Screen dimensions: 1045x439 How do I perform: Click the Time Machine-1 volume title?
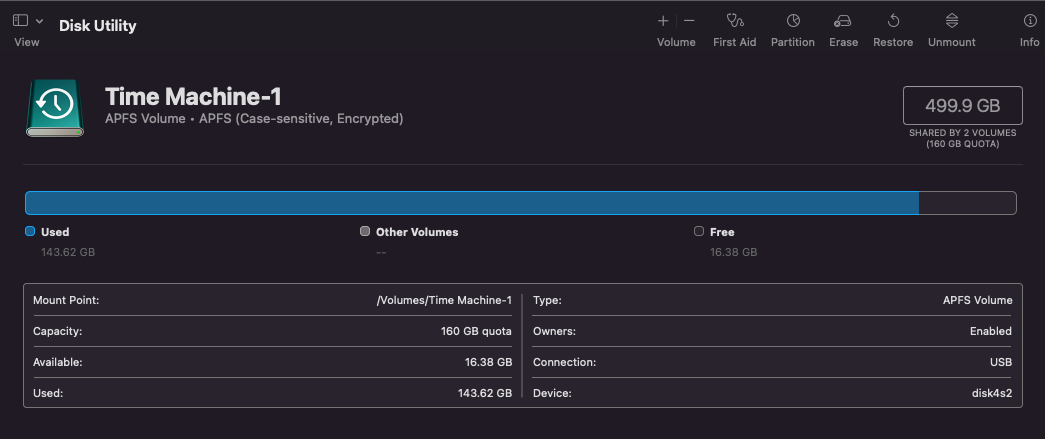[x=193, y=97]
